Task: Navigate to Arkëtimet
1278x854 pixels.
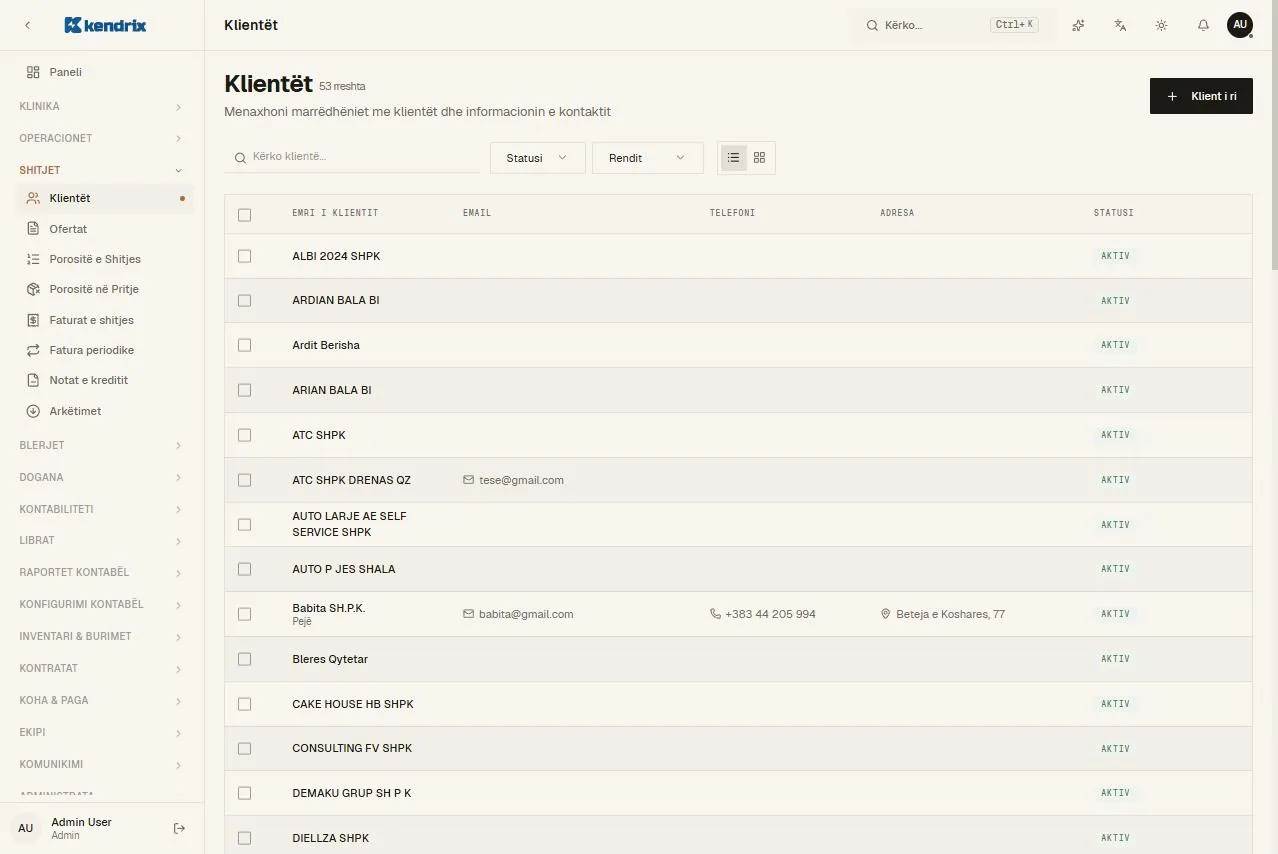Action: click(105, 411)
